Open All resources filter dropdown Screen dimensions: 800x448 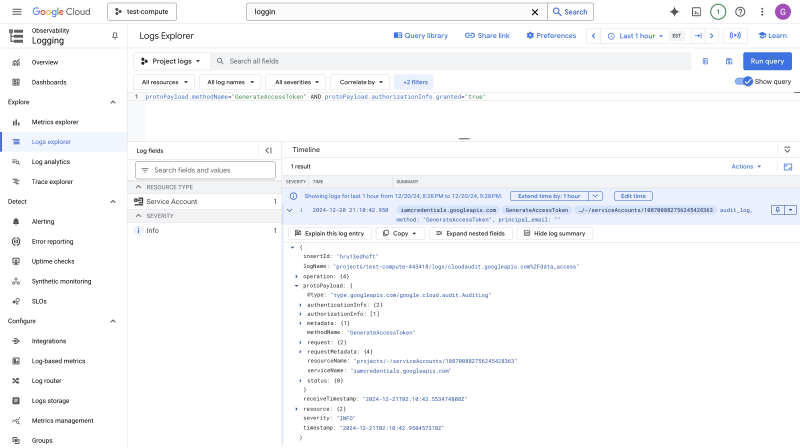click(164, 82)
